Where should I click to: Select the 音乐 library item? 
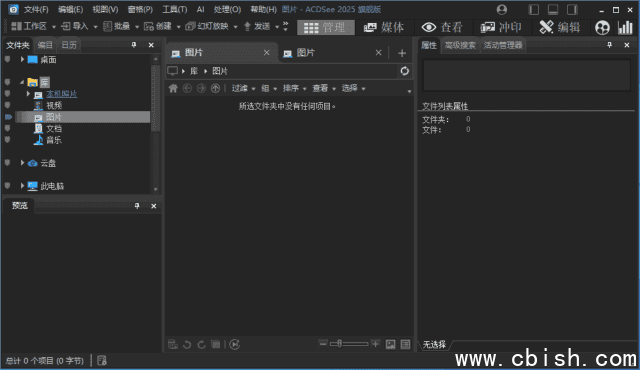coord(49,140)
